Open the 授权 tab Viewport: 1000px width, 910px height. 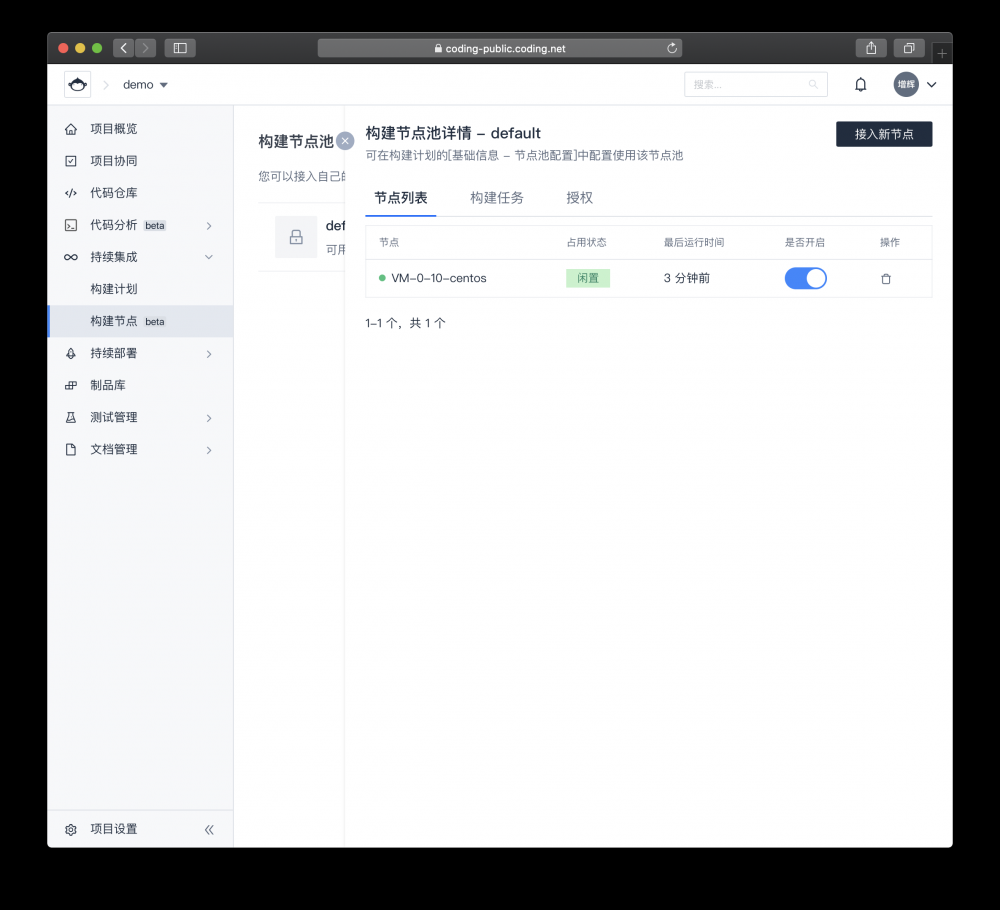[x=580, y=198]
